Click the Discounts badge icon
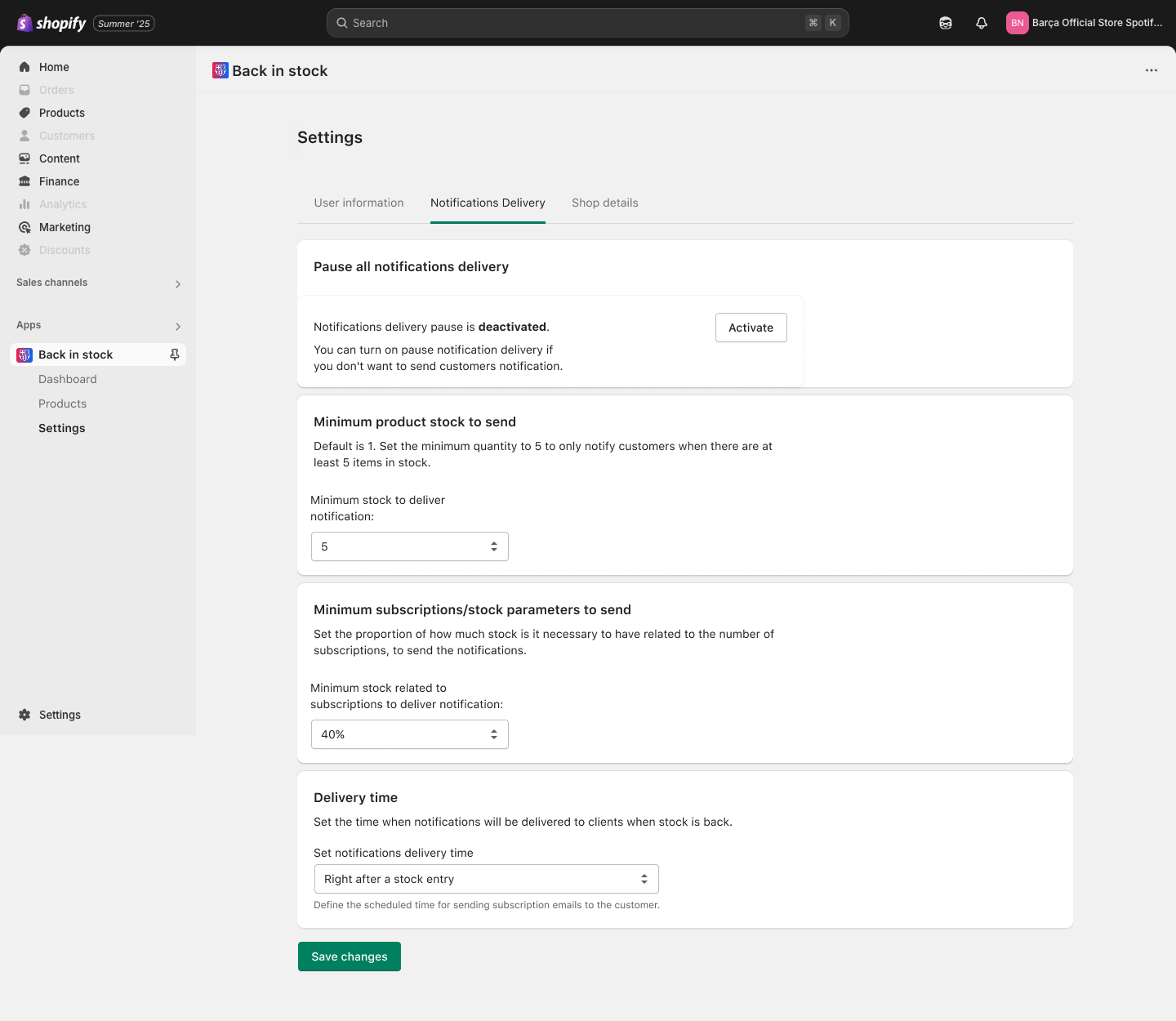Image resolution: width=1176 pixels, height=1021 pixels. click(x=24, y=250)
